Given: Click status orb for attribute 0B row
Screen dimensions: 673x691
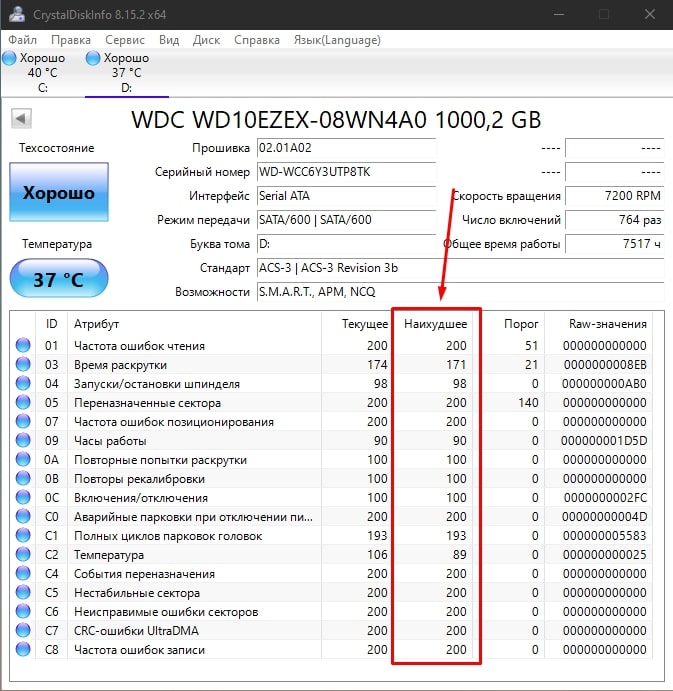Looking at the screenshot, I should (23, 478).
